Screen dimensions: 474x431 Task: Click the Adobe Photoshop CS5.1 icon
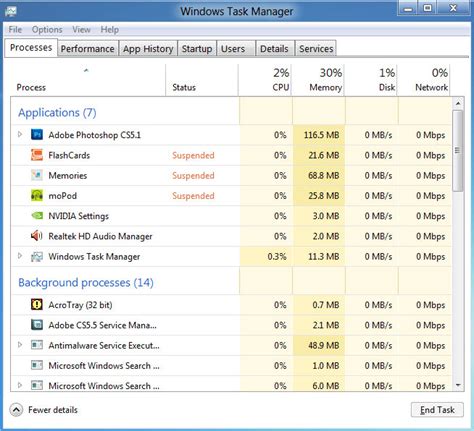(37, 134)
